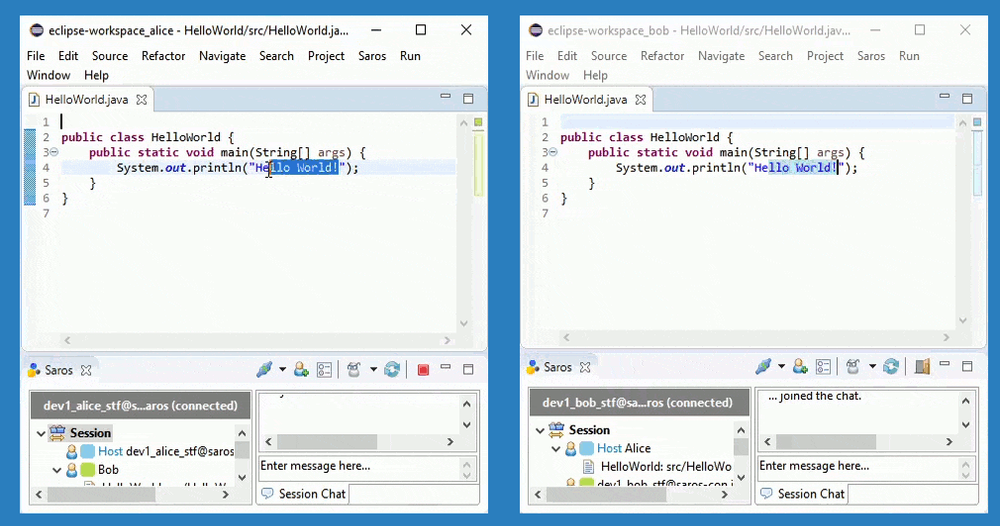1000x526 pixels.
Task: Select HelloWorld: src/HelloWo file row in Bob's tree
Action: (658, 467)
